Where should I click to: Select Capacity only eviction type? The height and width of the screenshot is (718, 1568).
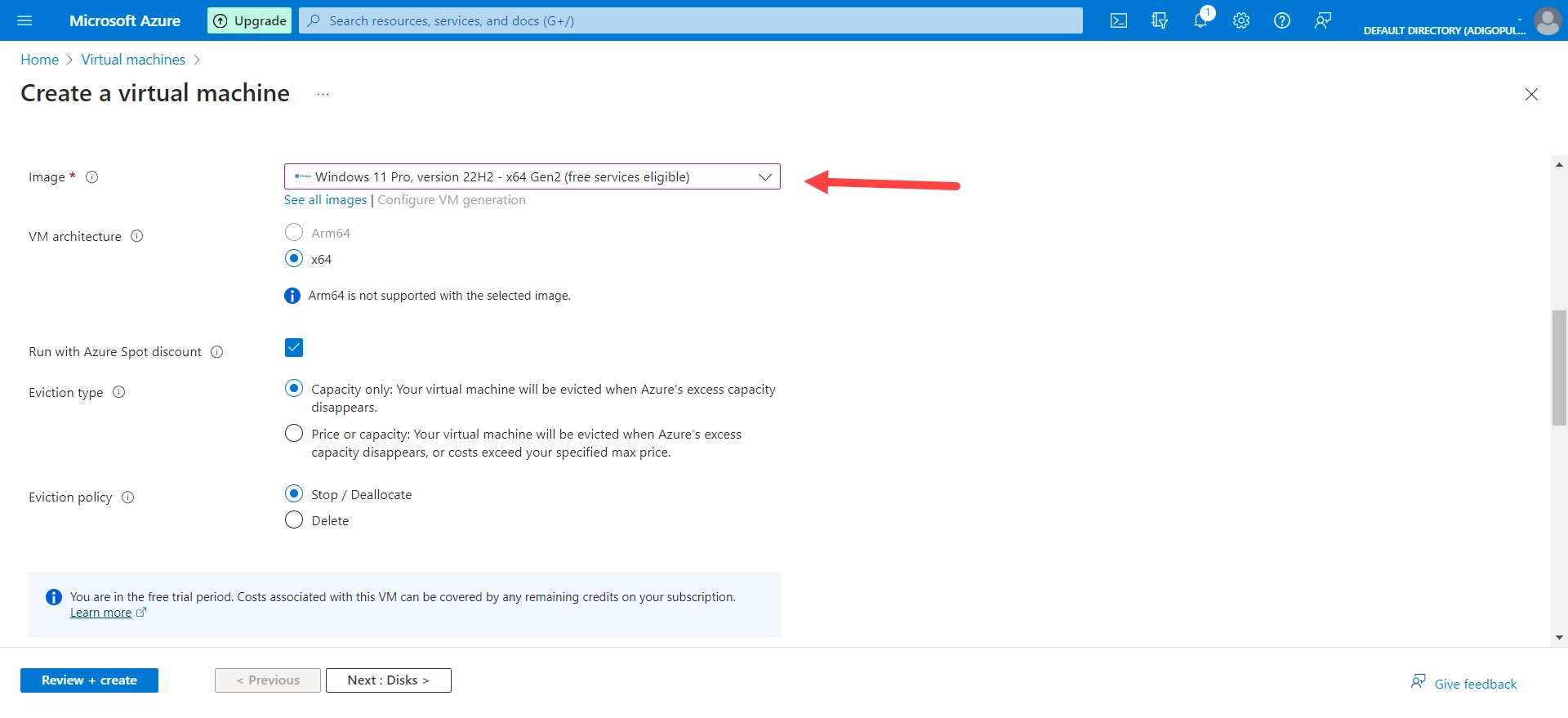point(294,389)
